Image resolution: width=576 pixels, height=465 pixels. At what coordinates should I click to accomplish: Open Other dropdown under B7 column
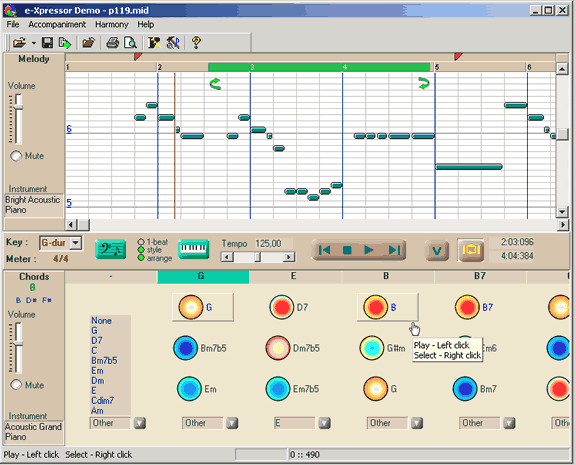(x=509, y=423)
